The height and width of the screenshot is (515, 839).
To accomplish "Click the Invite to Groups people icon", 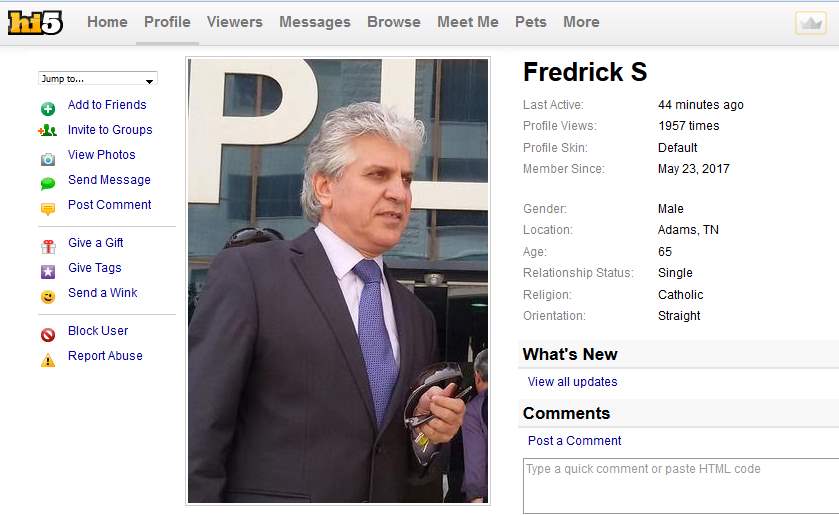I will (48, 130).
